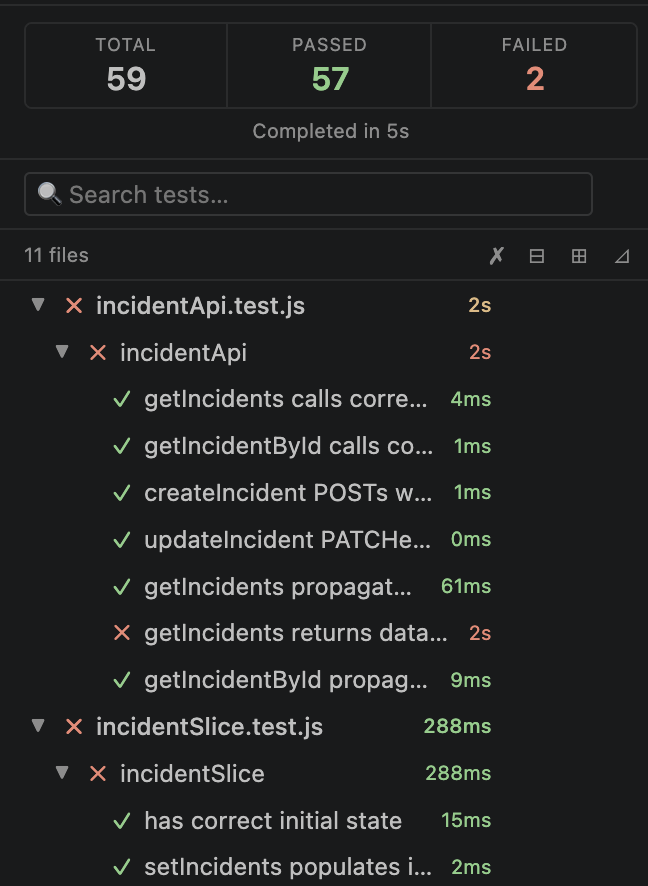Collapse the incidentApi suite group
Viewport: 648px width, 886px height.
[x=62, y=352]
